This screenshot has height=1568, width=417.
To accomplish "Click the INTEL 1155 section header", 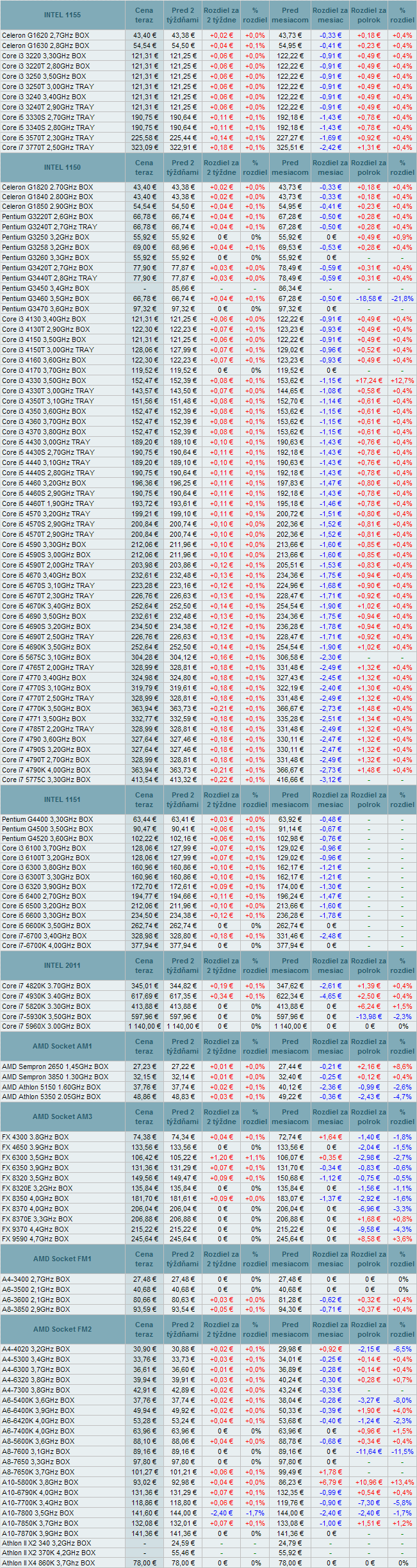I will pos(62,15).
